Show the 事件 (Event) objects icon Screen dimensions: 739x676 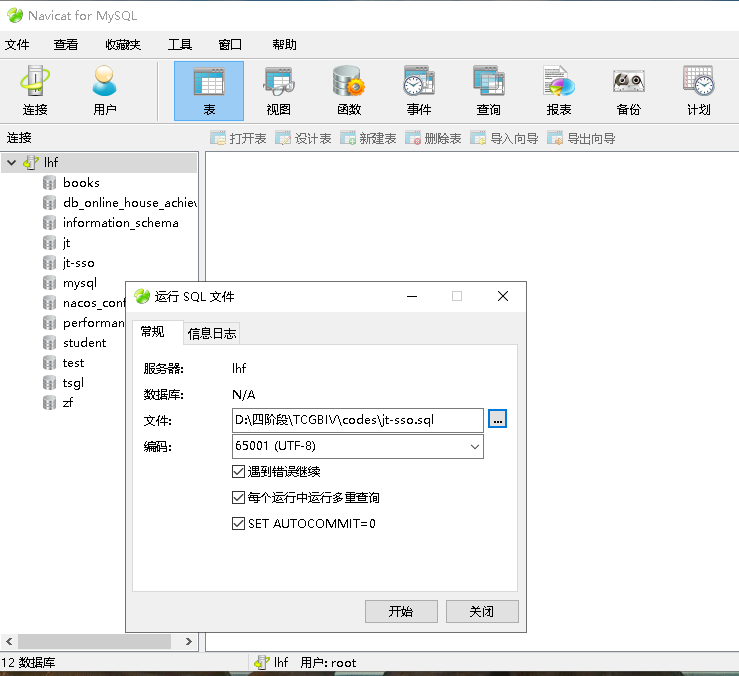click(x=419, y=91)
